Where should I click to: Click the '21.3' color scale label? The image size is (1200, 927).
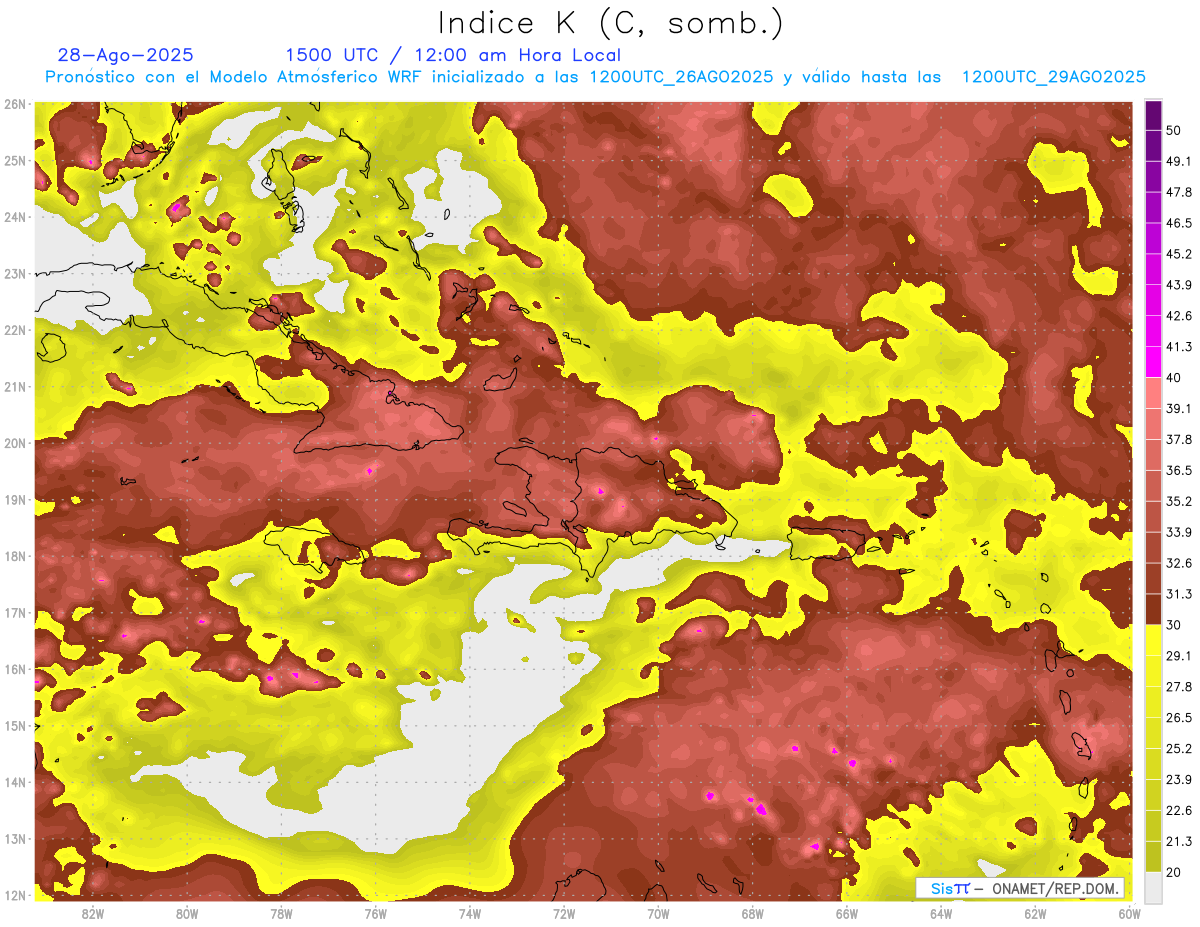[1179, 842]
